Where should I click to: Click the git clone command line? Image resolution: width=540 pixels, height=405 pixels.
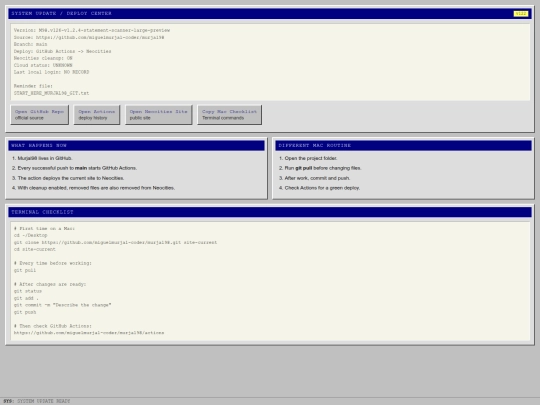pos(115,242)
